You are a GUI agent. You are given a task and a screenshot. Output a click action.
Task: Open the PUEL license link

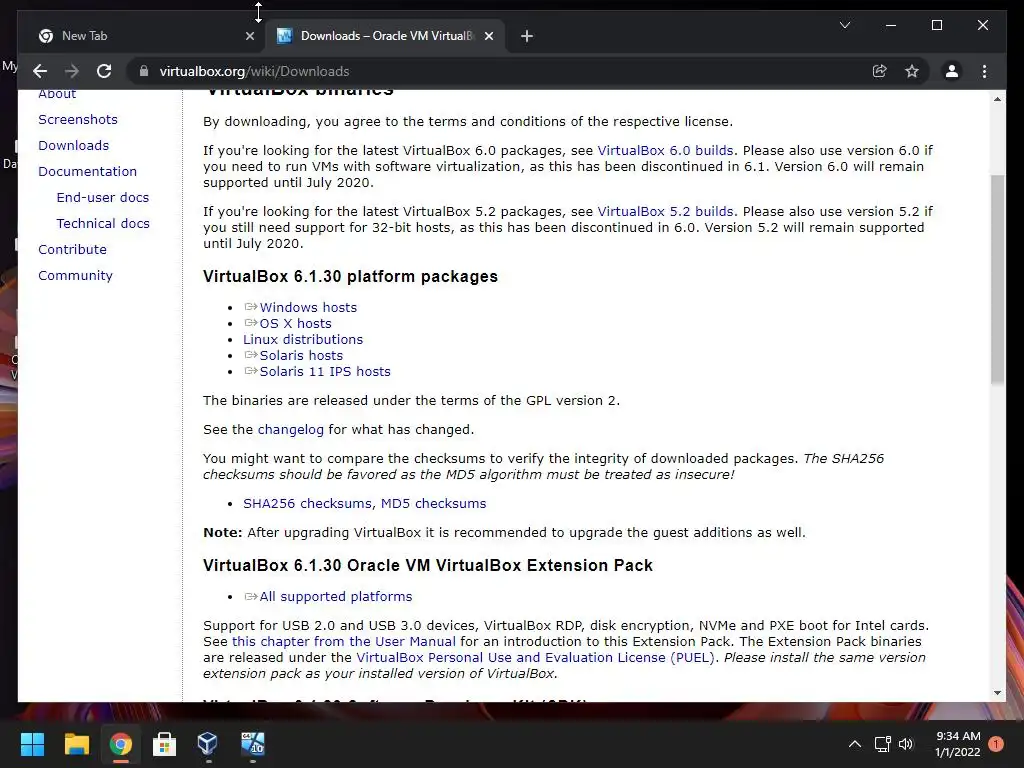(x=536, y=658)
